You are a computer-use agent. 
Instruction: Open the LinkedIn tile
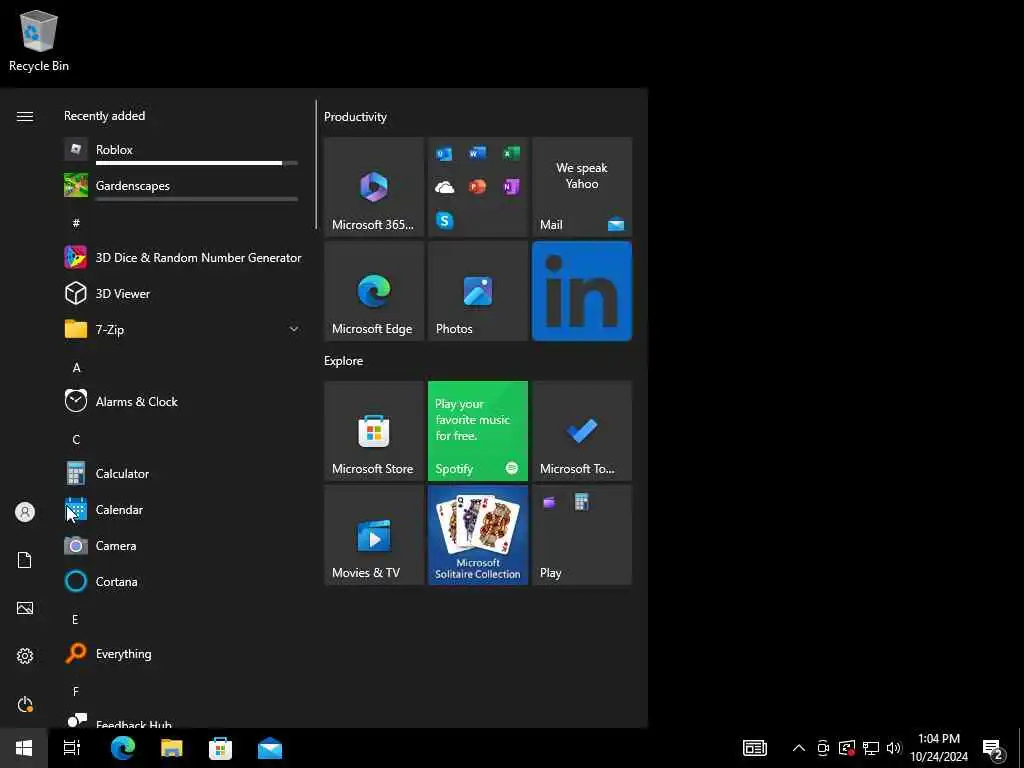582,291
